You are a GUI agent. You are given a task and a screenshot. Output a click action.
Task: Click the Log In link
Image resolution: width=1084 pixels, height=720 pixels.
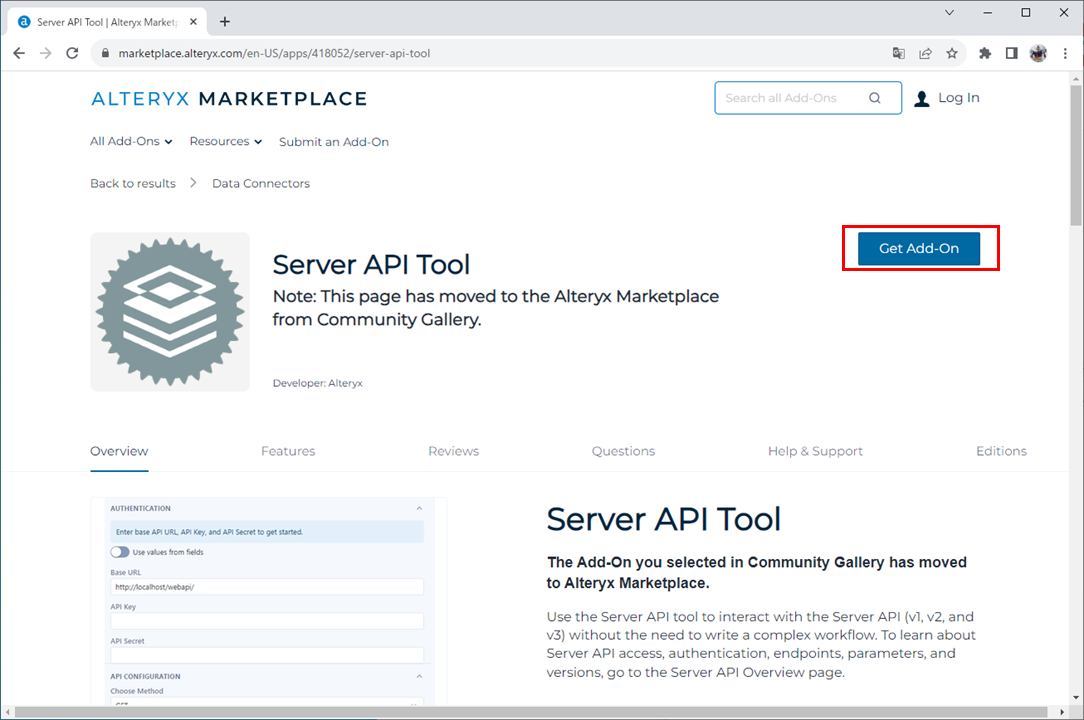click(958, 98)
